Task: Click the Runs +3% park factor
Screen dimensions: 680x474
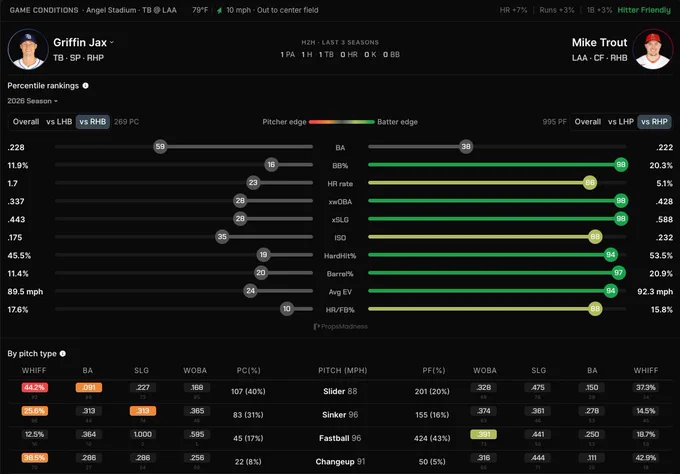Action: click(x=557, y=10)
